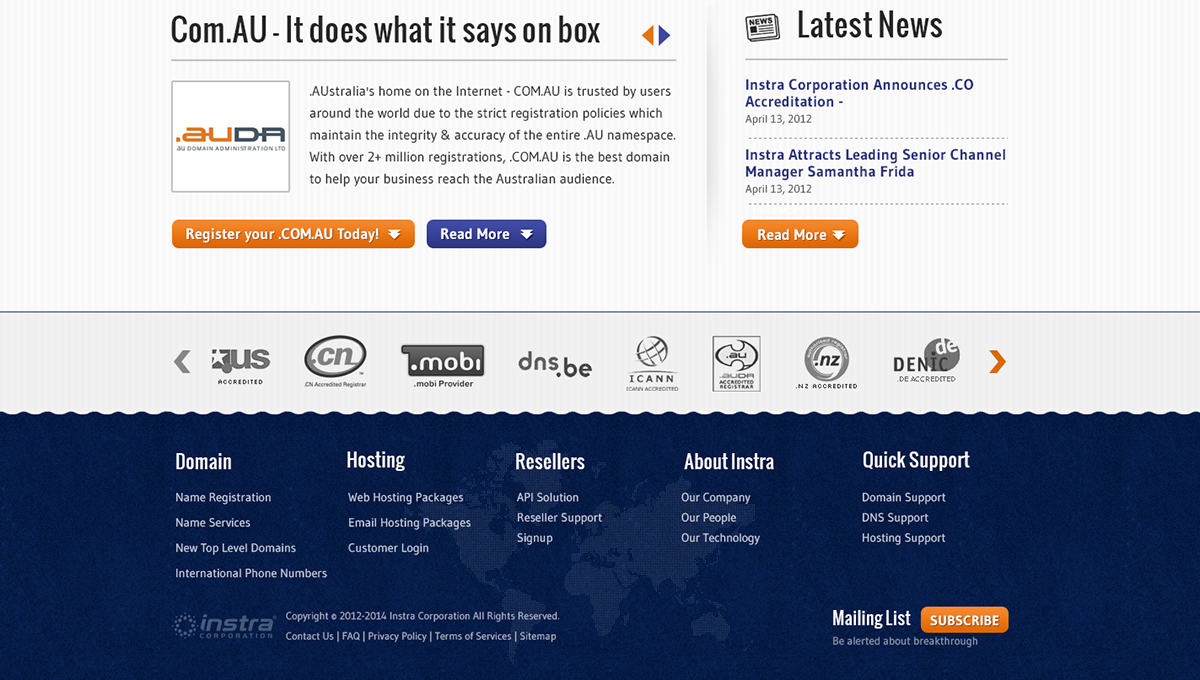Image resolution: width=1200 pixels, height=680 pixels.
Task: Click the Latest News heading text
Action: pyautogui.click(x=870, y=25)
